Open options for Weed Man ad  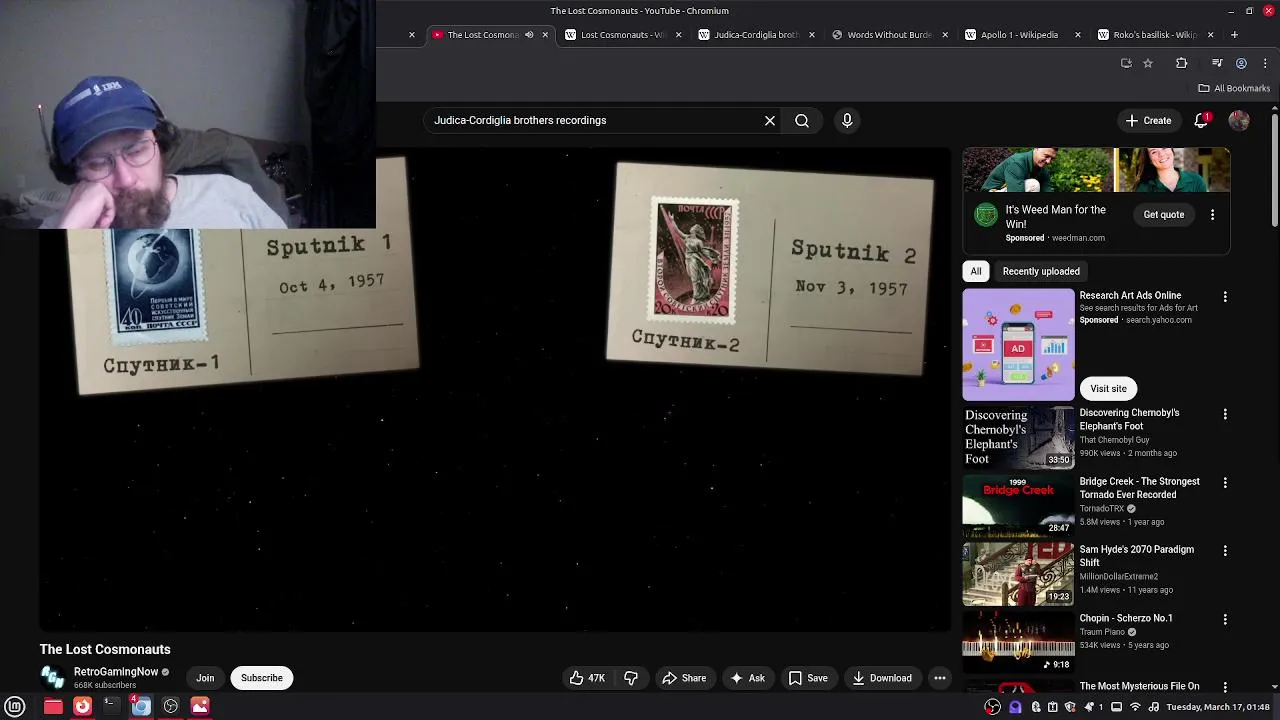(x=1212, y=215)
